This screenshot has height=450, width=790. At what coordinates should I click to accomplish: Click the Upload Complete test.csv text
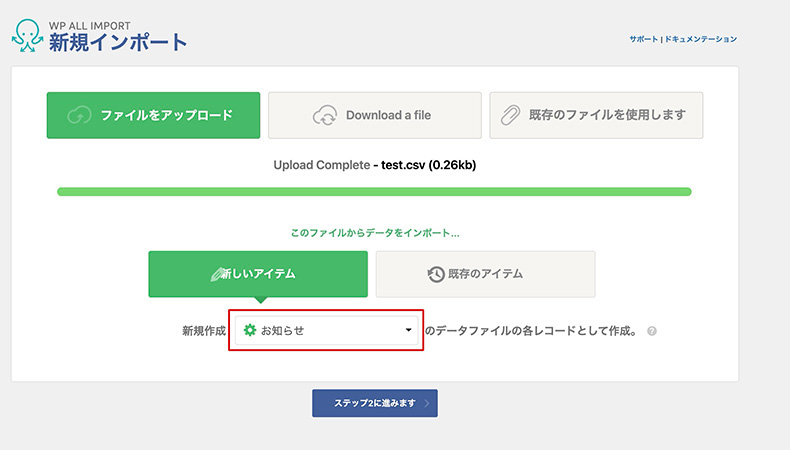coord(374,165)
